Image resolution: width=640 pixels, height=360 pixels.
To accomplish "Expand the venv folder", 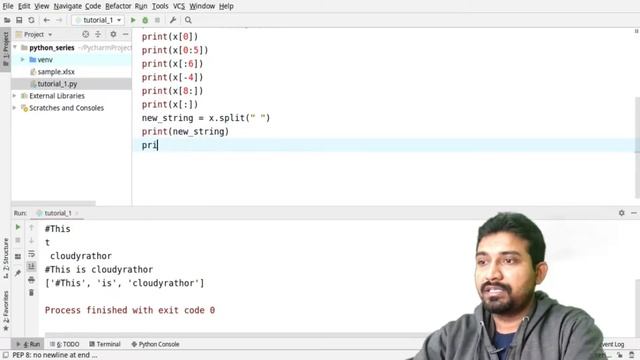I will pos(23,60).
